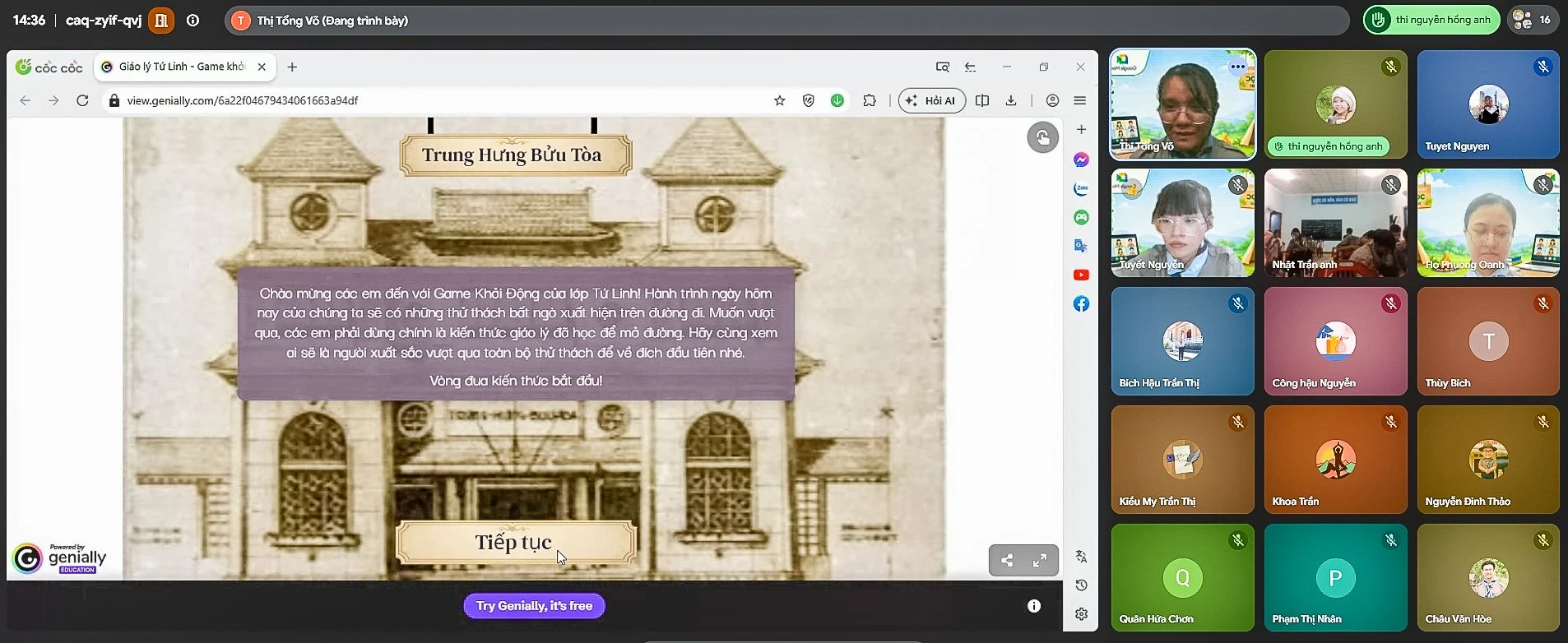Open the browser profile icon
The width and height of the screenshot is (1568, 643).
coord(1052,100)
